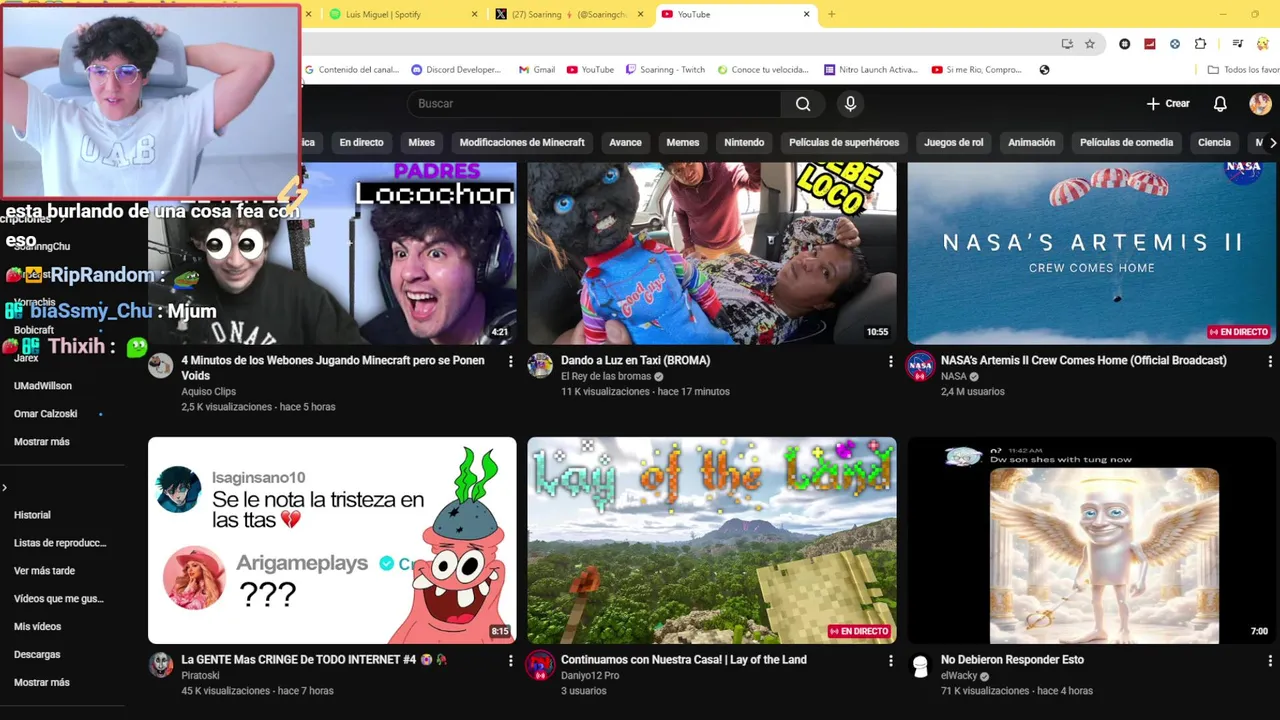Open options for Lay of the Land stream
Screen dimensions: 1280x720
890,660
